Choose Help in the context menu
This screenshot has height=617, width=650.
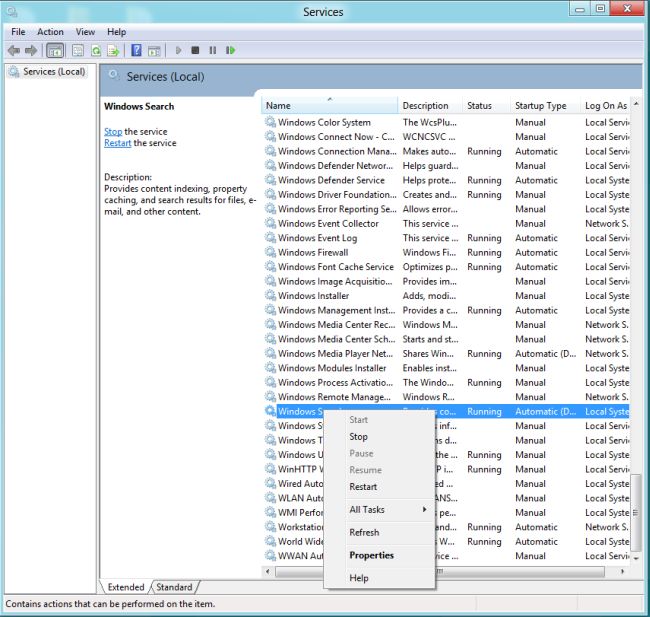[379, 578]
